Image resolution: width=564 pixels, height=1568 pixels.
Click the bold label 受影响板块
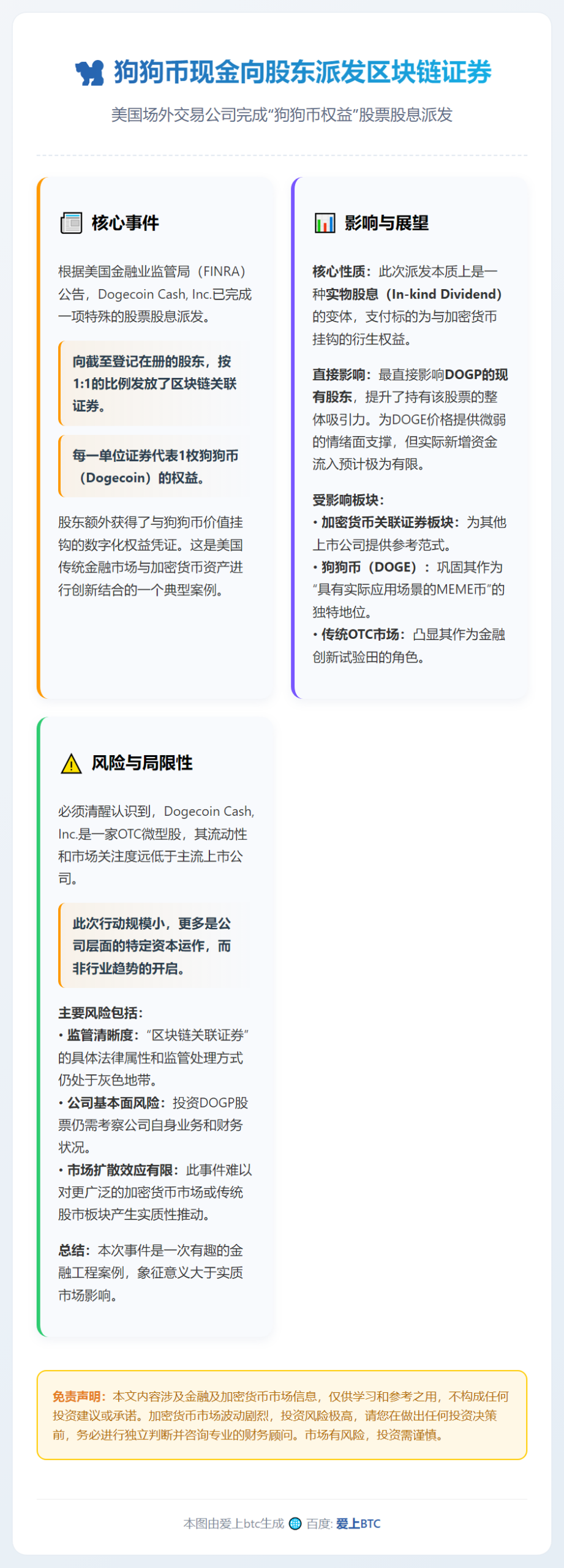[348, 500]
